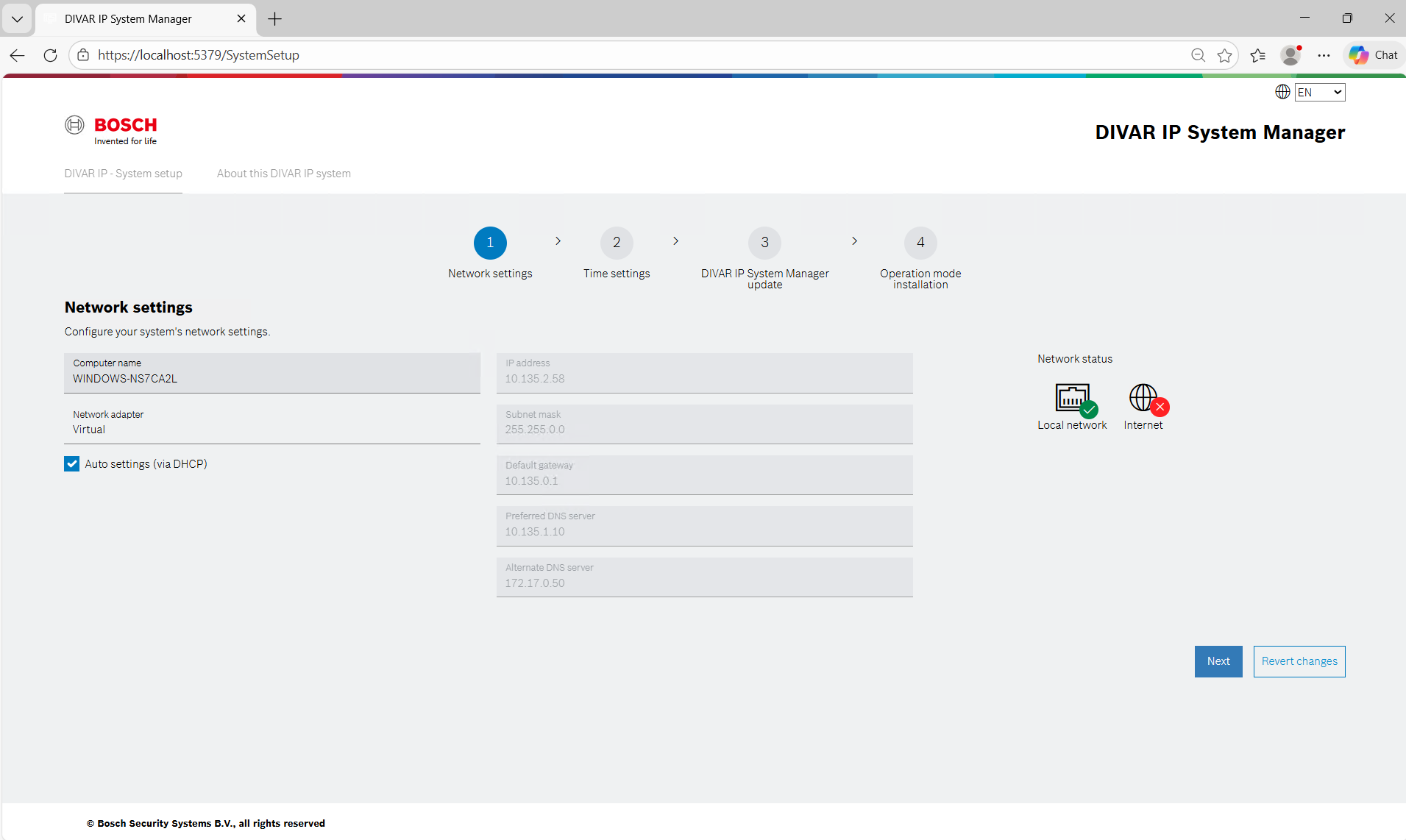The width and height of the screenshot is (1406, 840).
Task: Click the Local network status icon
Action: click(x=1073, y=399)
